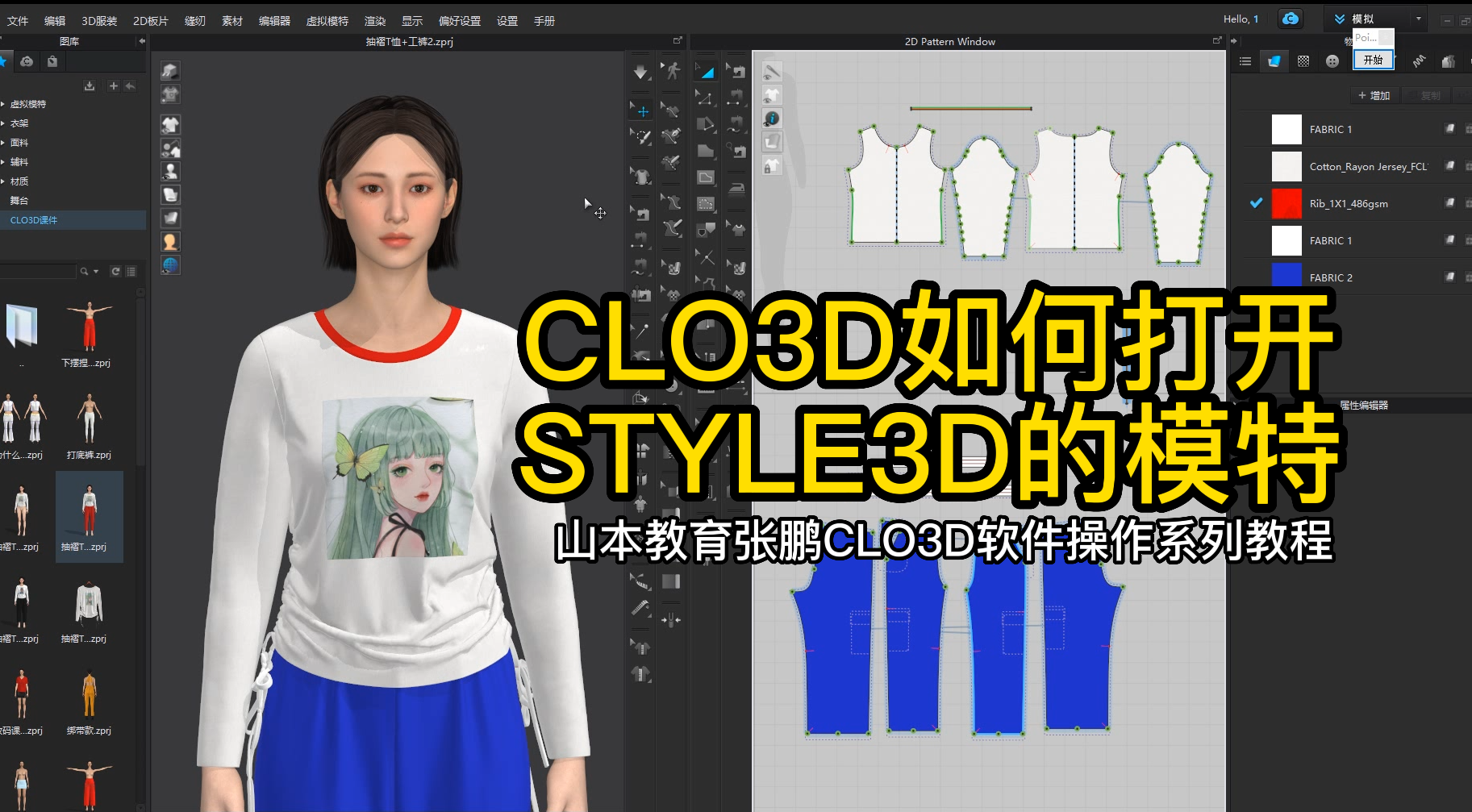Undock the 2D Pattern Window
The width and height of the screenshot is (1472, 812).
pyautogui.click(x=1217, y=40)
